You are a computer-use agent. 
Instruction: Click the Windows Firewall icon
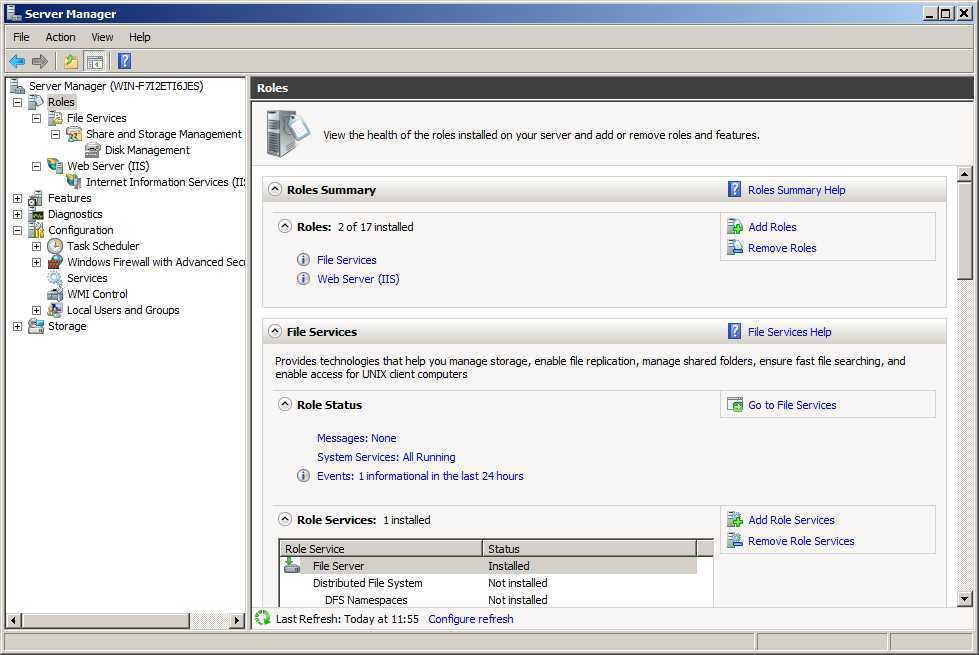click(x=56, y=262)
